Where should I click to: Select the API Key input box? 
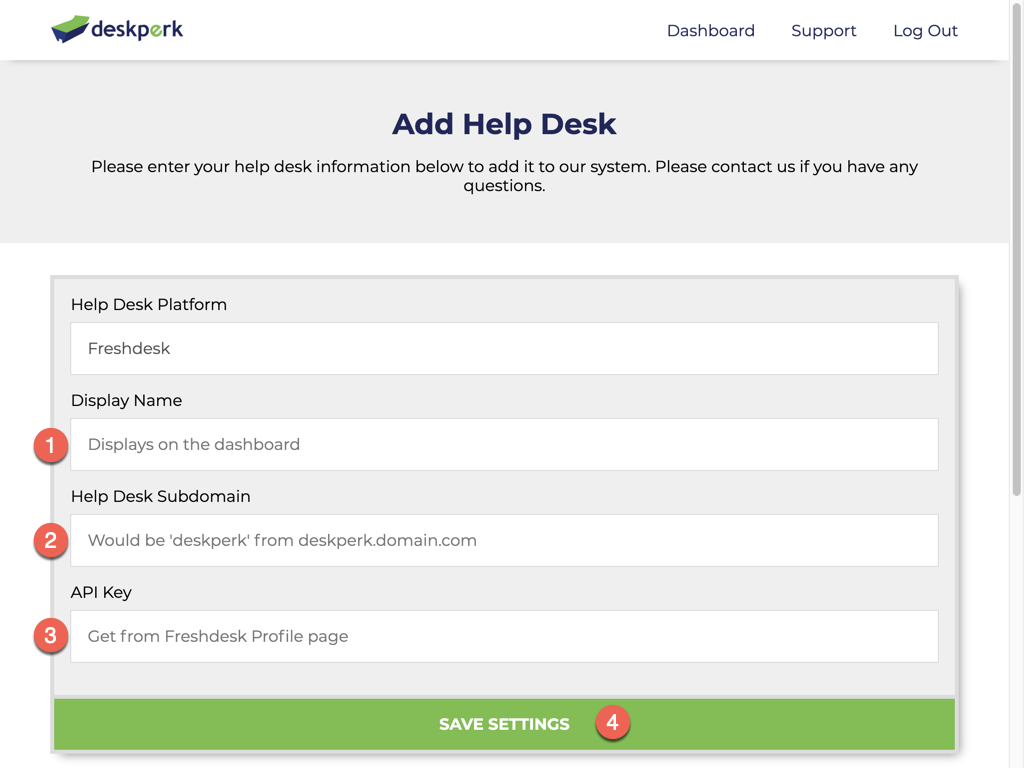(504, 636)
